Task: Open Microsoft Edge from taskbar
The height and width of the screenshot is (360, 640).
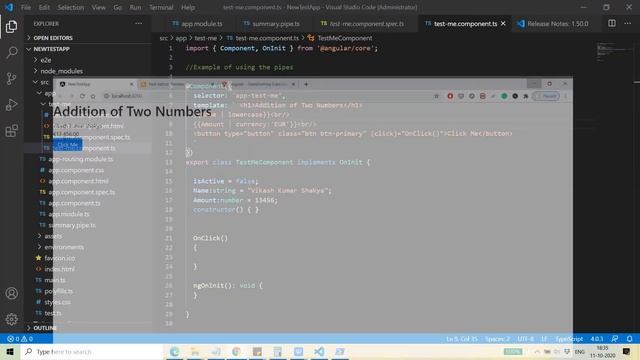Action: tap(174, 351)
